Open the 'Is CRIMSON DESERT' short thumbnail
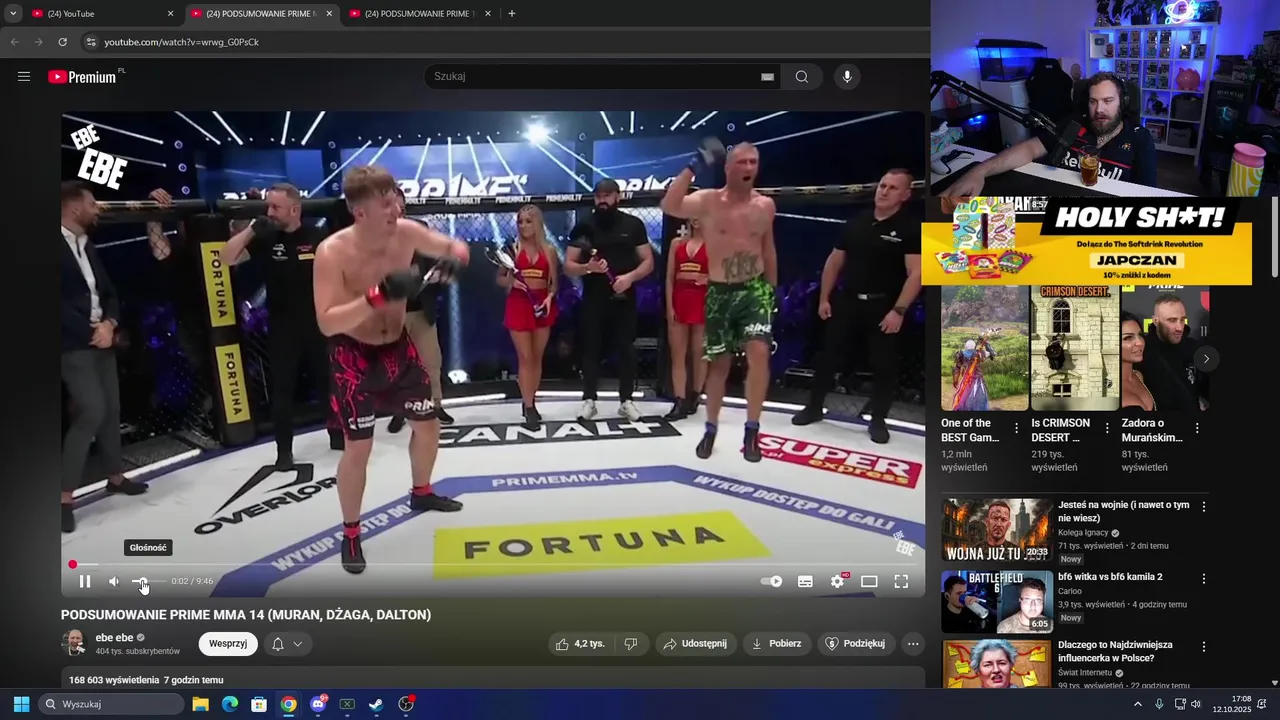1280x720 pixels. click(1075, 347)
